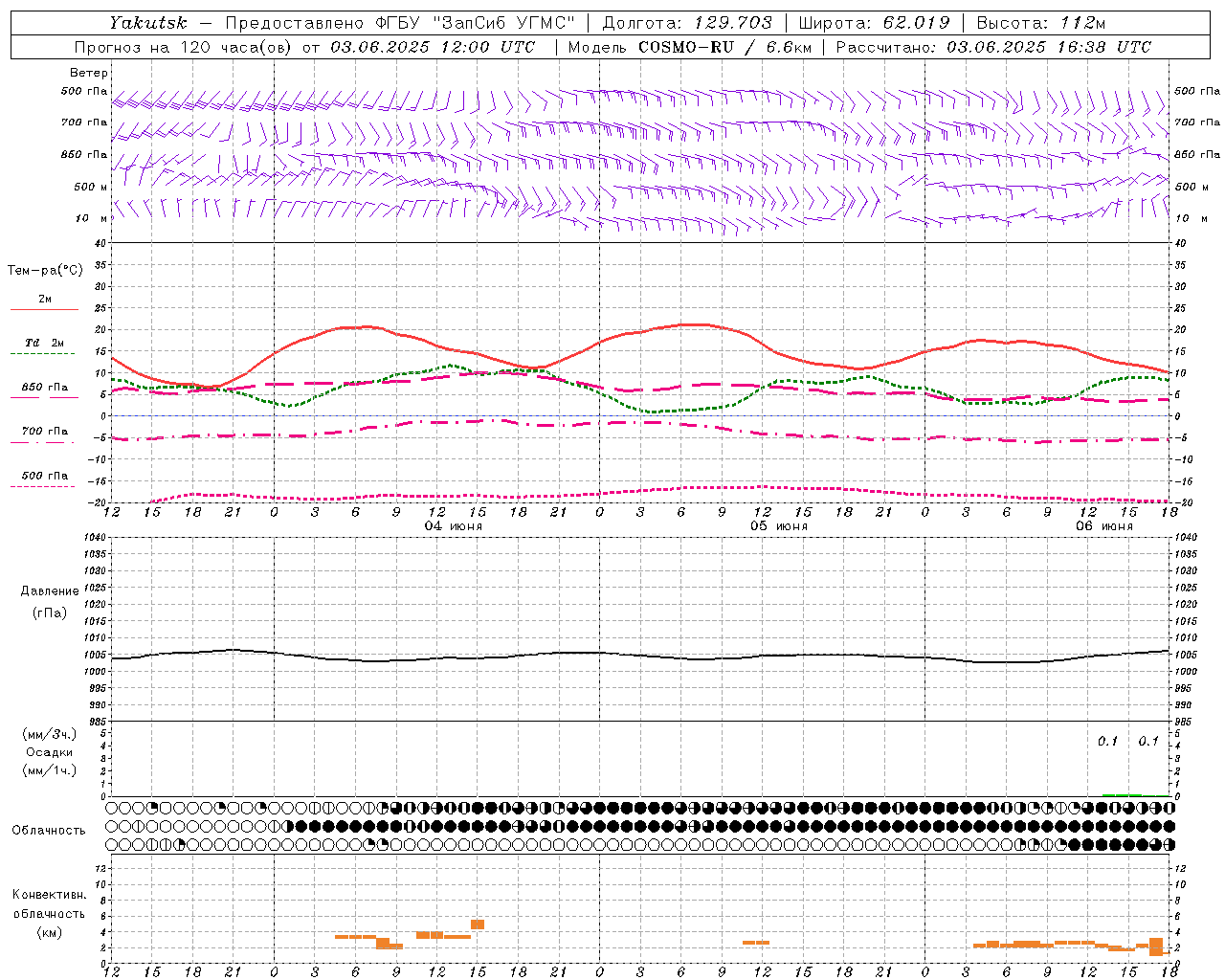Click the Давление pressure panel label
1225x980 pixels.
(x=50, y=591)
